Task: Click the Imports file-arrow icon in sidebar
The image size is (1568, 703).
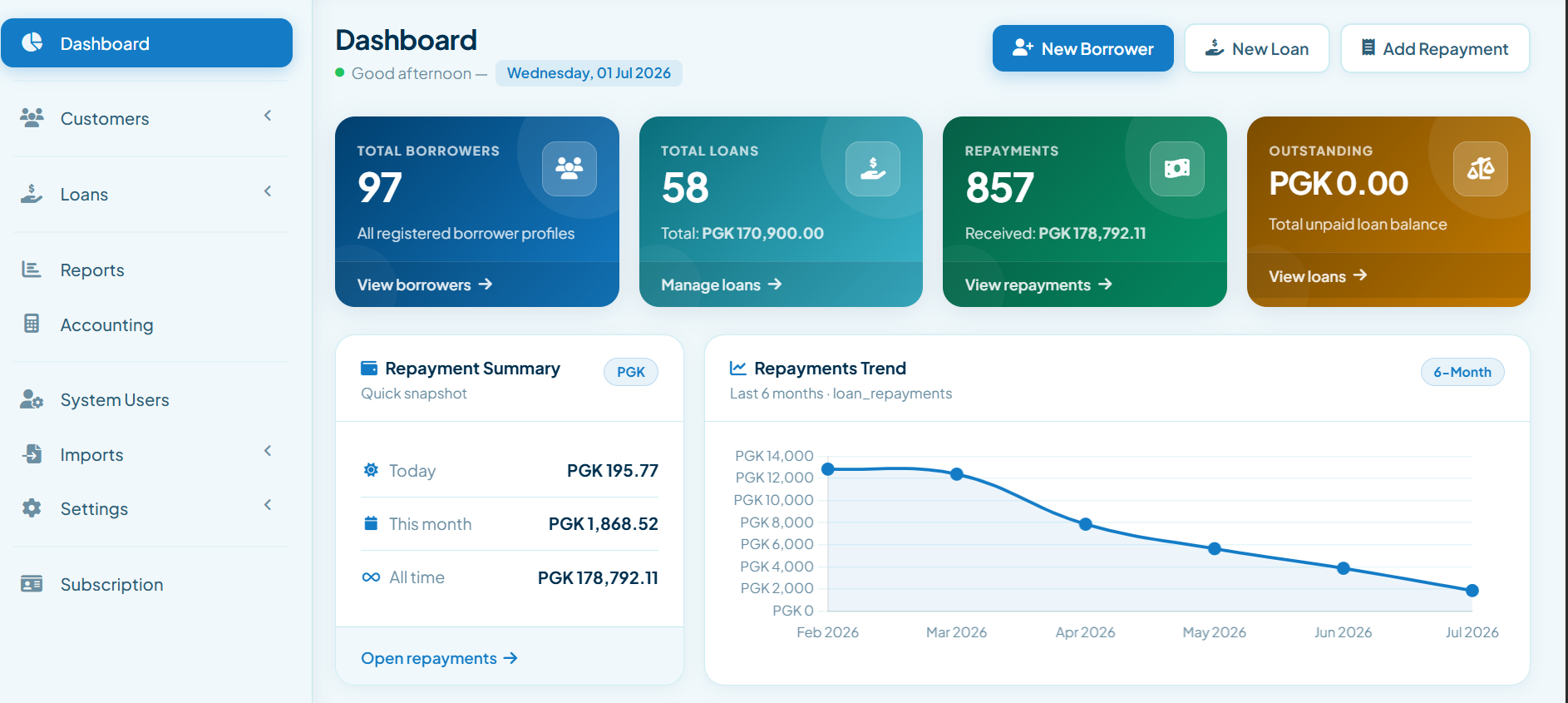Action: 32,454
